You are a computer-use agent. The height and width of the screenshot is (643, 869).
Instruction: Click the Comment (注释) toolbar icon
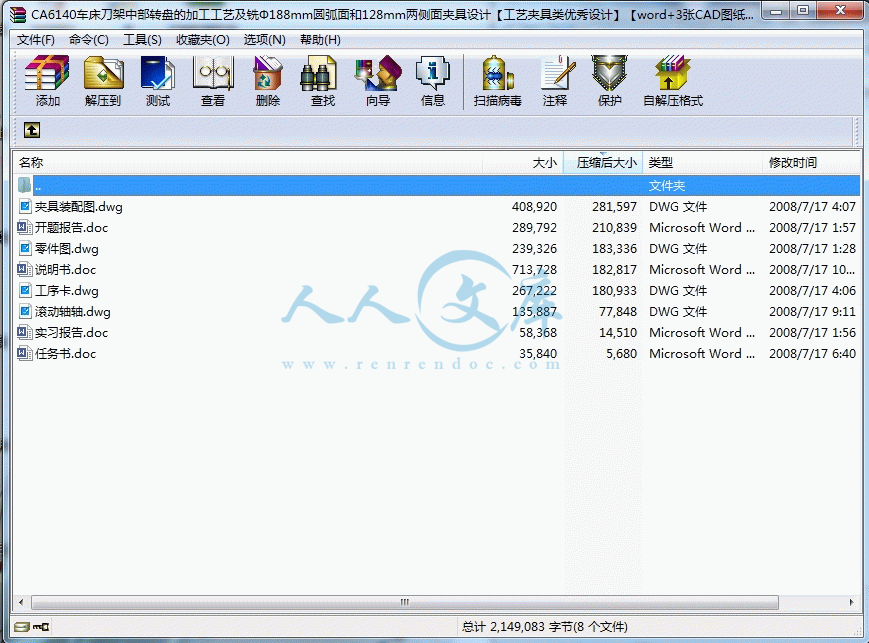click(x=556, y=74)
